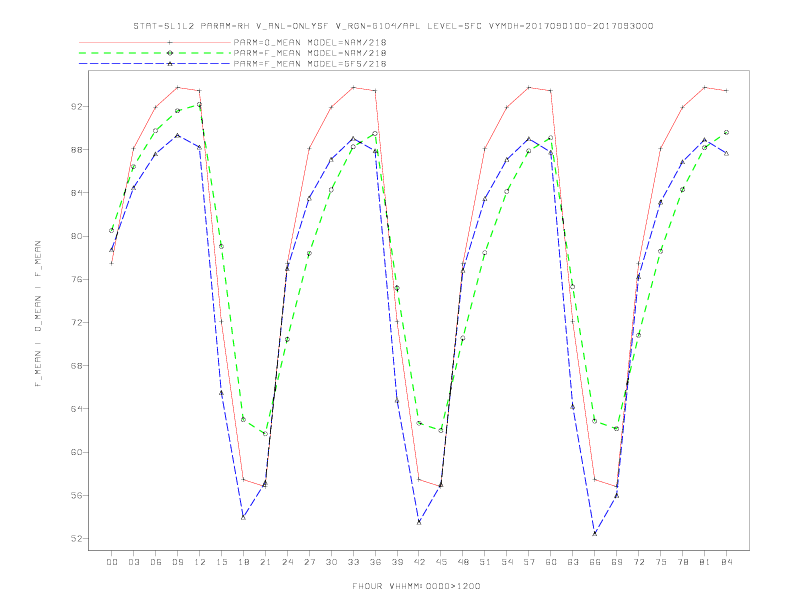Click x-axis forecast hour label 12
The width and height of the screenshot is (792, 612).
pos(200,562)
